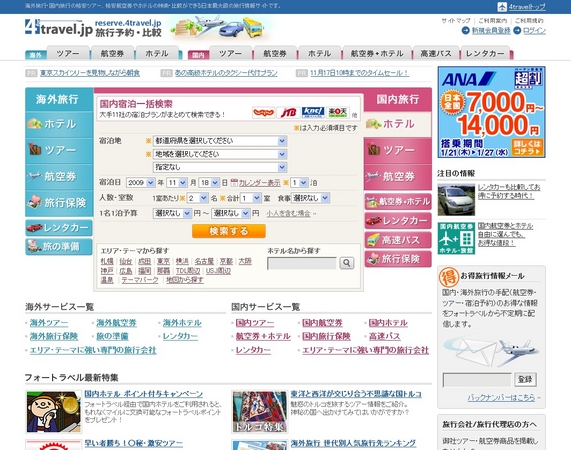This screenshot has width=571, height=450.
Task: Click the 4travelトップ airplane icon
Action: (502, 7)
